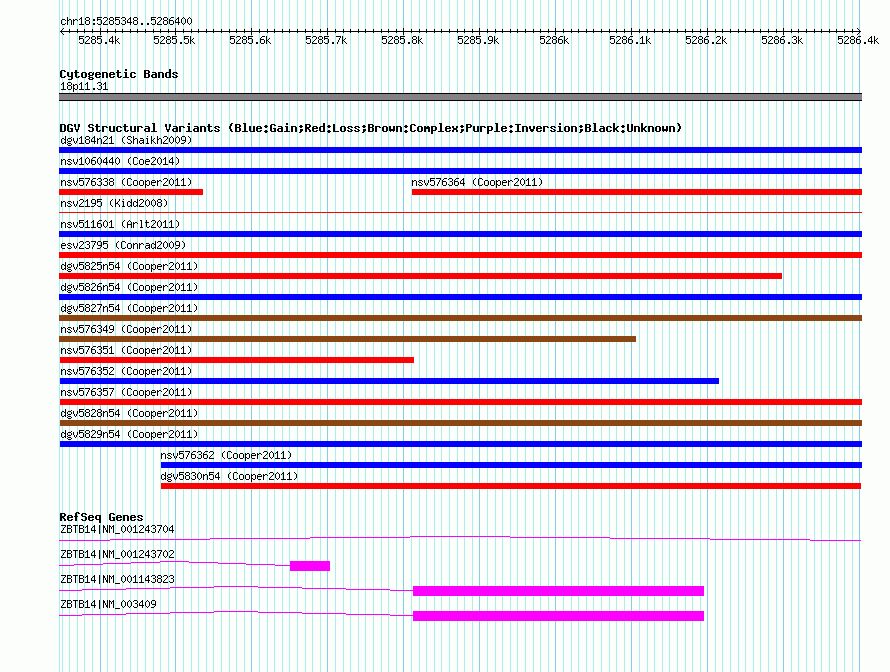
Task: Click the 18p11.31 band label
Action: 84,86
